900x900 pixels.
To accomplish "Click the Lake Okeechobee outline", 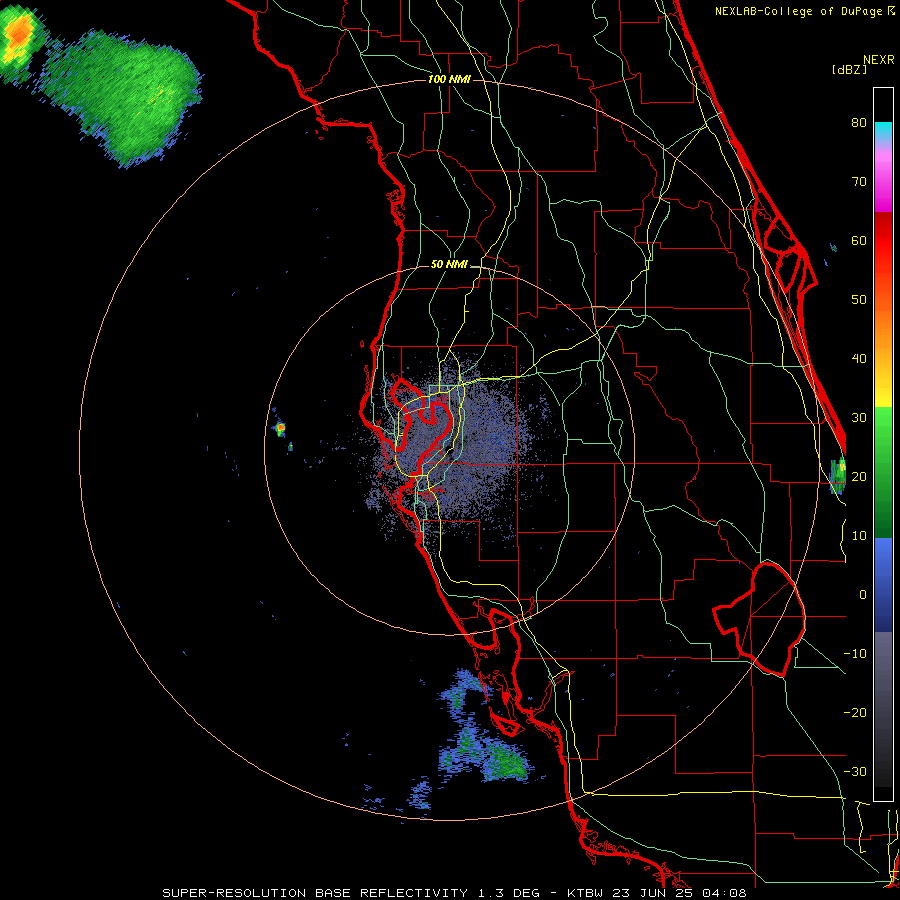I will click(x=759, y=619).
